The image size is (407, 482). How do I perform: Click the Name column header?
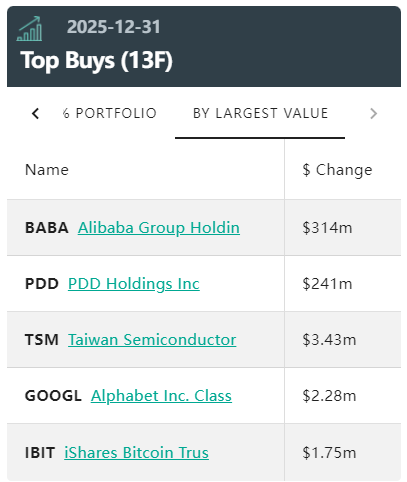click(47, 170)
